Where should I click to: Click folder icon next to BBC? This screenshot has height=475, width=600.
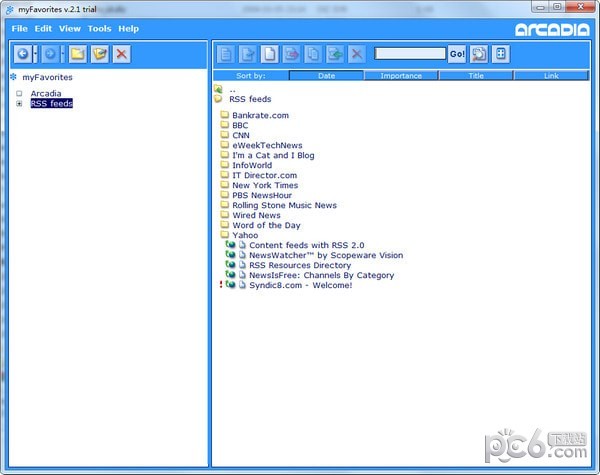point(225,124)
